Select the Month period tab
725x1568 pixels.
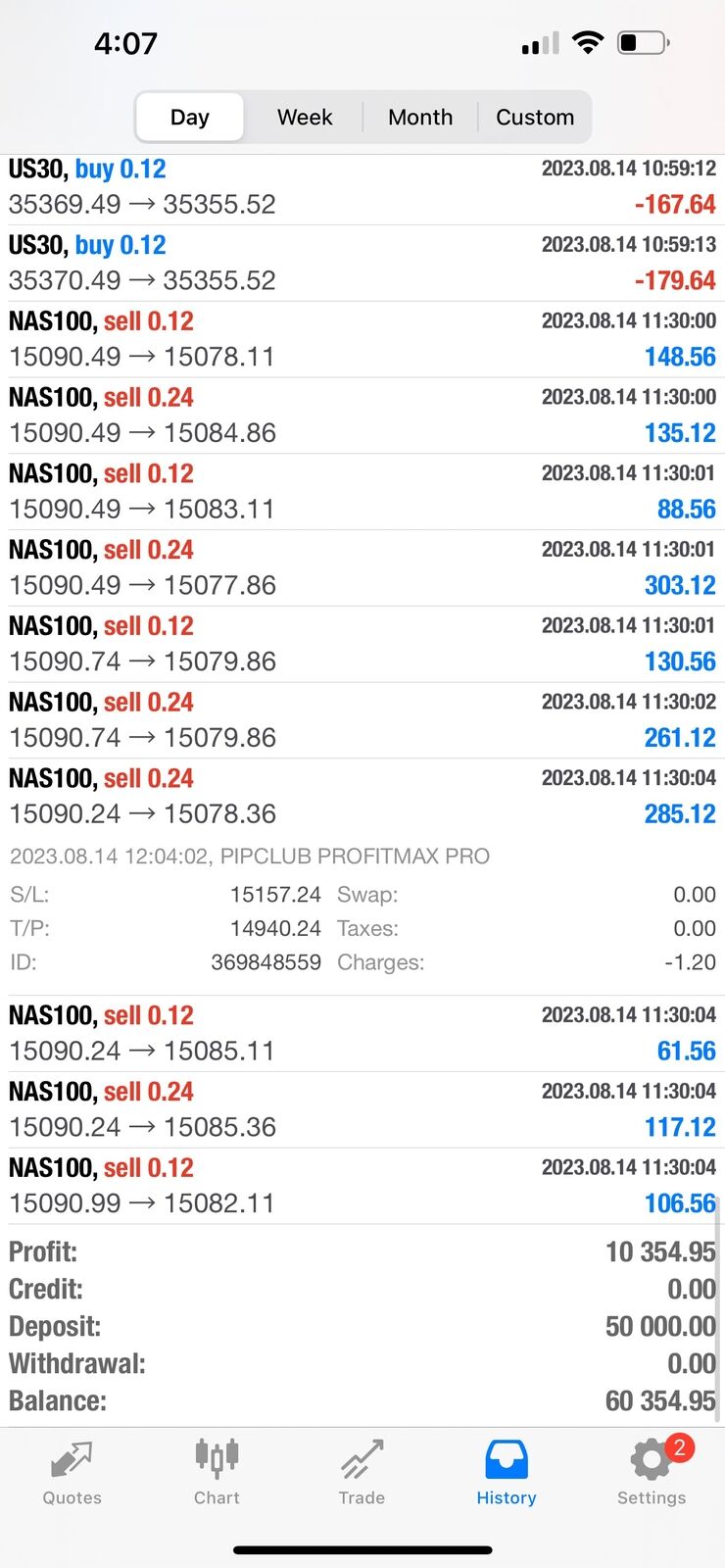point(420,118)
